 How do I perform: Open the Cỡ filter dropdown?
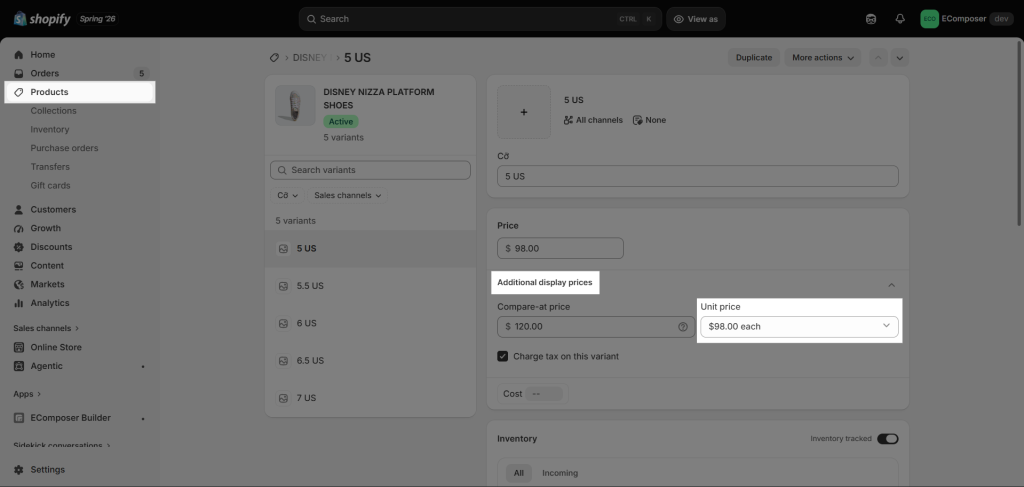point(287,195)
